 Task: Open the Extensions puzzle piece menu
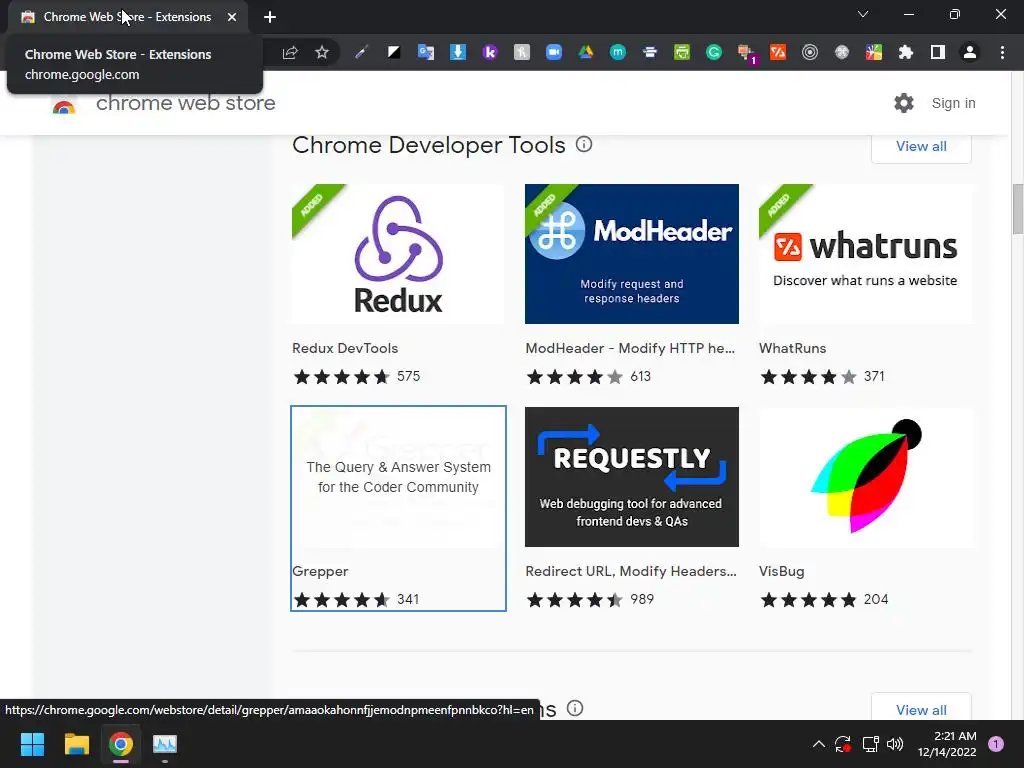pyautogui.click(x=906, y=53)
